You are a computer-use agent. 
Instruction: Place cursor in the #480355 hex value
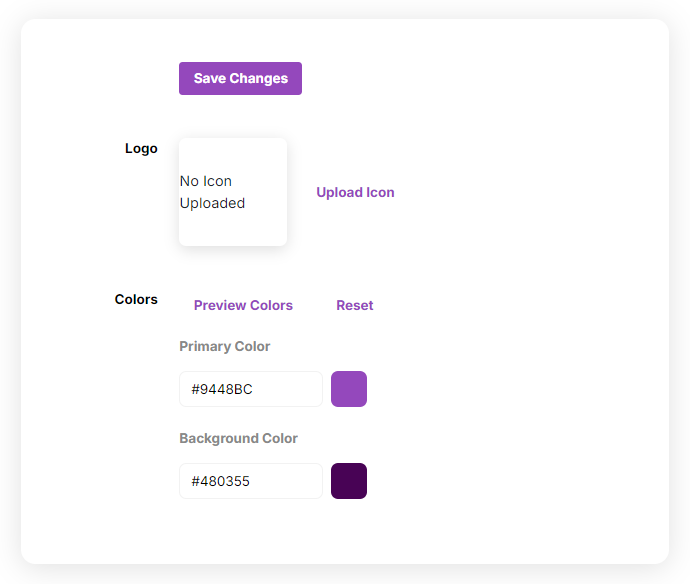click(x=221, y=481)
